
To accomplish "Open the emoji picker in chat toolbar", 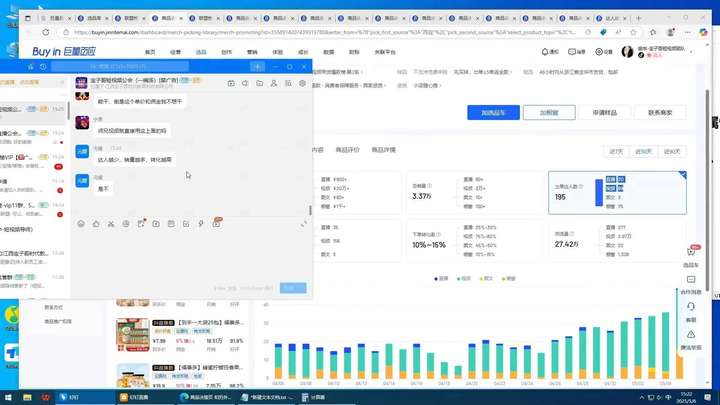I will [81, 224].
